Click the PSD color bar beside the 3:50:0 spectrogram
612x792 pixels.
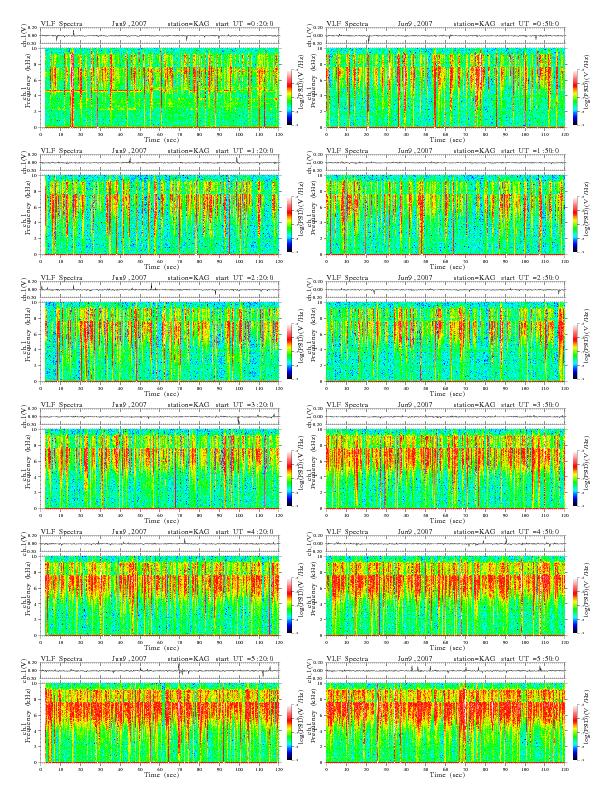tap(576, 478)
